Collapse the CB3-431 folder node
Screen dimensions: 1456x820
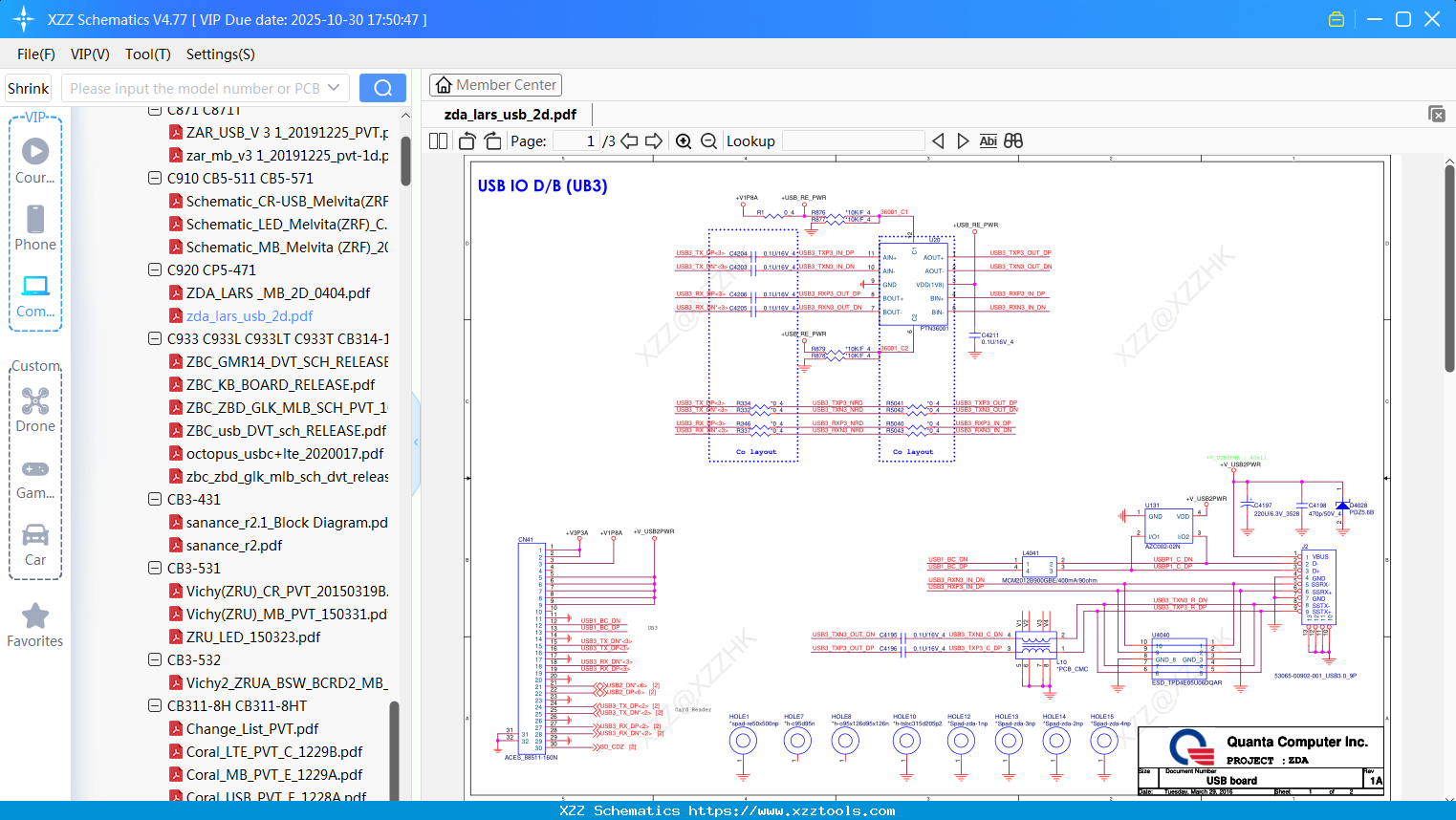tap(155, 499)
